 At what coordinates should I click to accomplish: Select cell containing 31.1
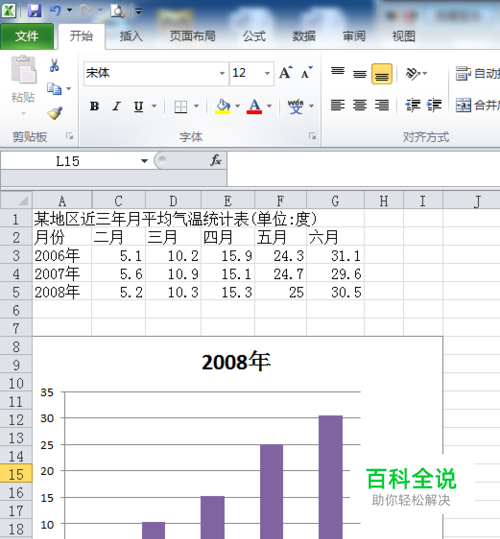(335, 255)
